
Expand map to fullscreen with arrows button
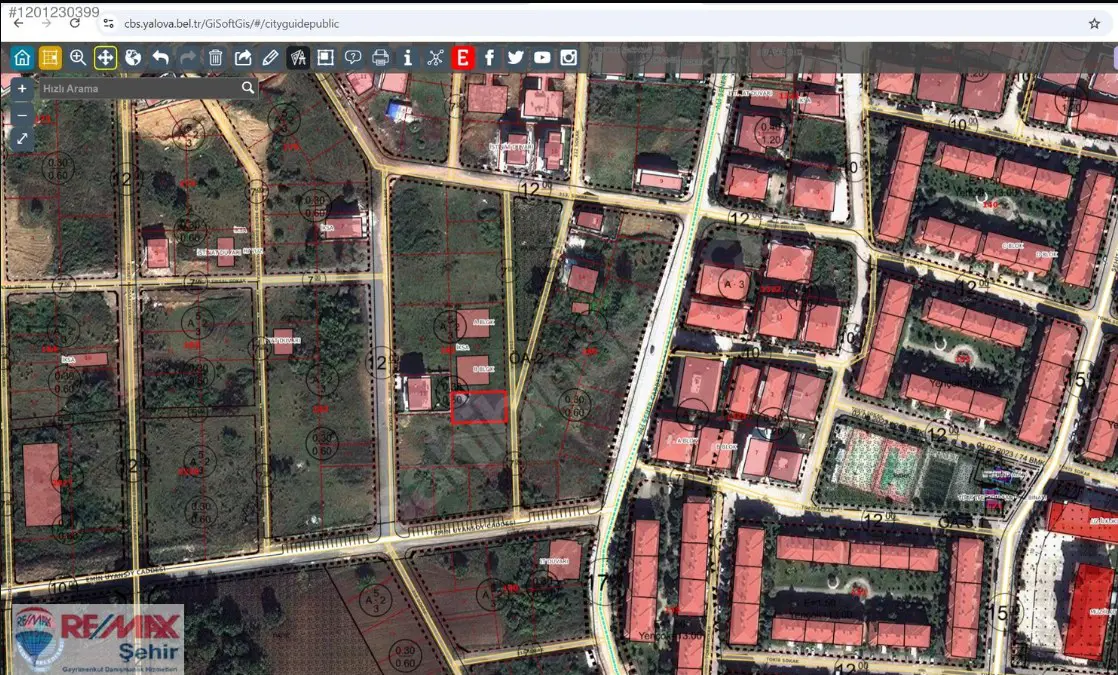[x=22, y=138]
